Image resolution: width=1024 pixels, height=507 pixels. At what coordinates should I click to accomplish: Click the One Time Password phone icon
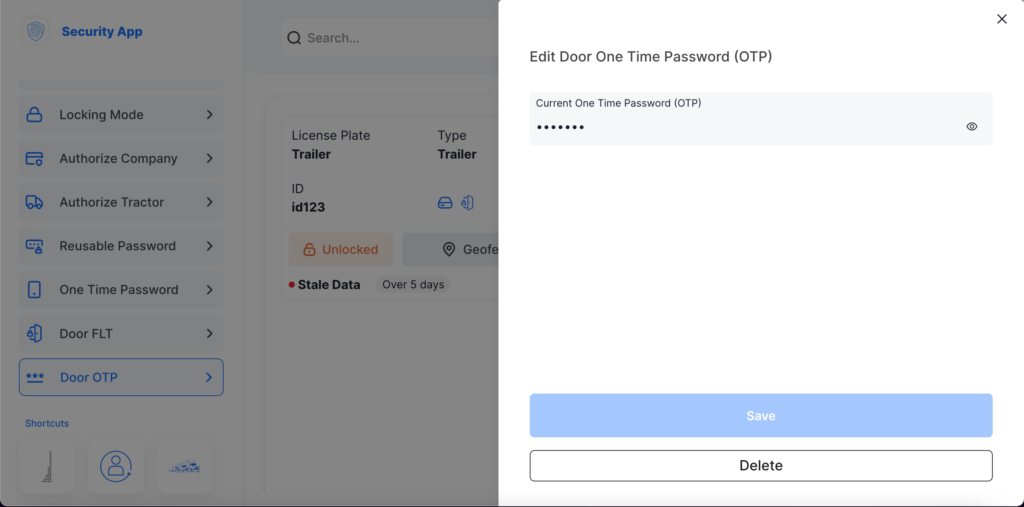pyautogui.click(x=34, y=290)
